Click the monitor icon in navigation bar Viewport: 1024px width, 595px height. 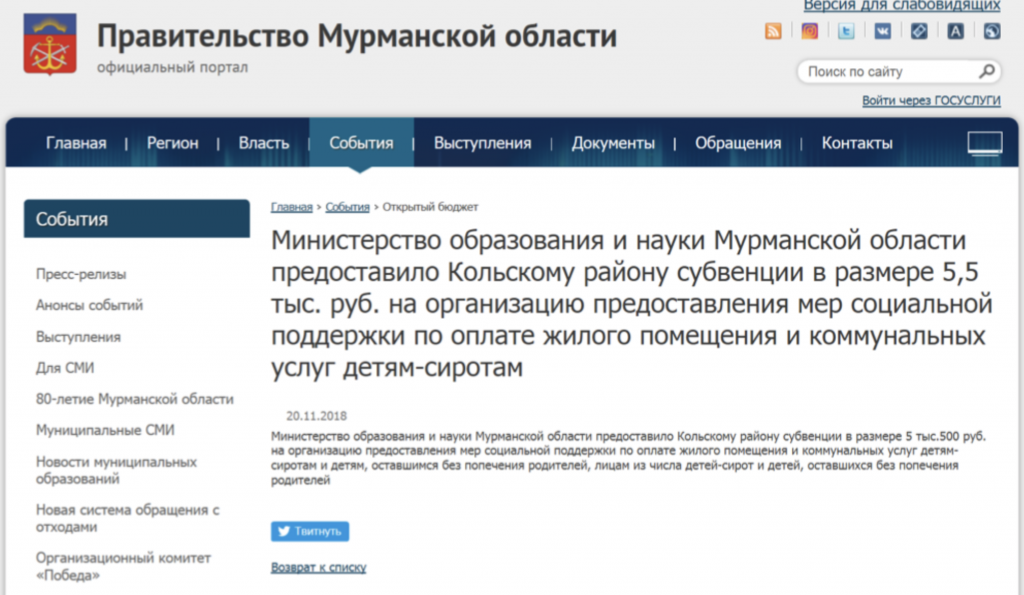tap(984, 143)
